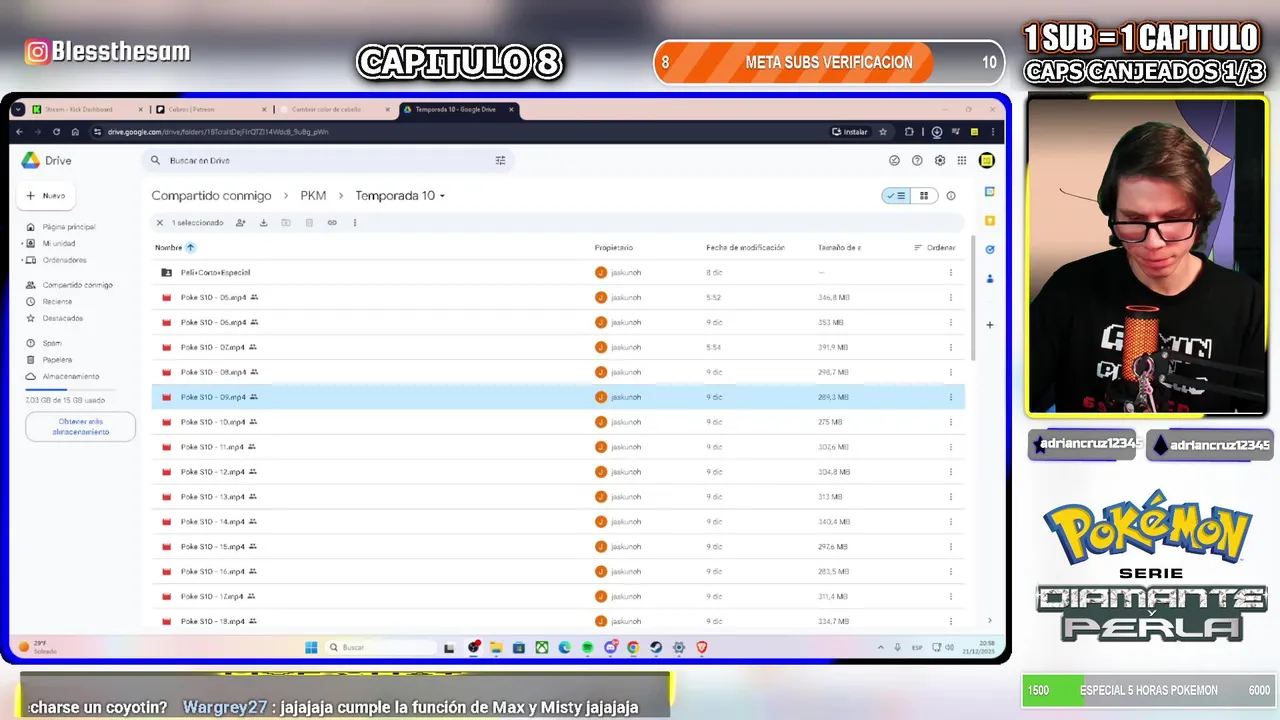Open Google Keep side panel icon
1280x720 pixels.
click(x=989, y=221)
